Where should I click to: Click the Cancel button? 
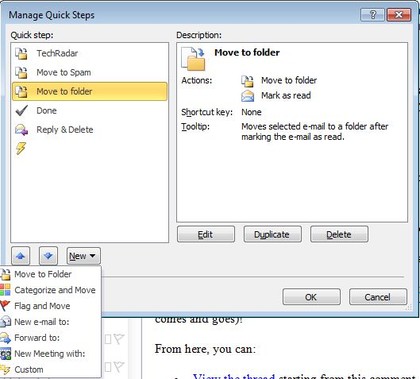[x=378, y=297]
